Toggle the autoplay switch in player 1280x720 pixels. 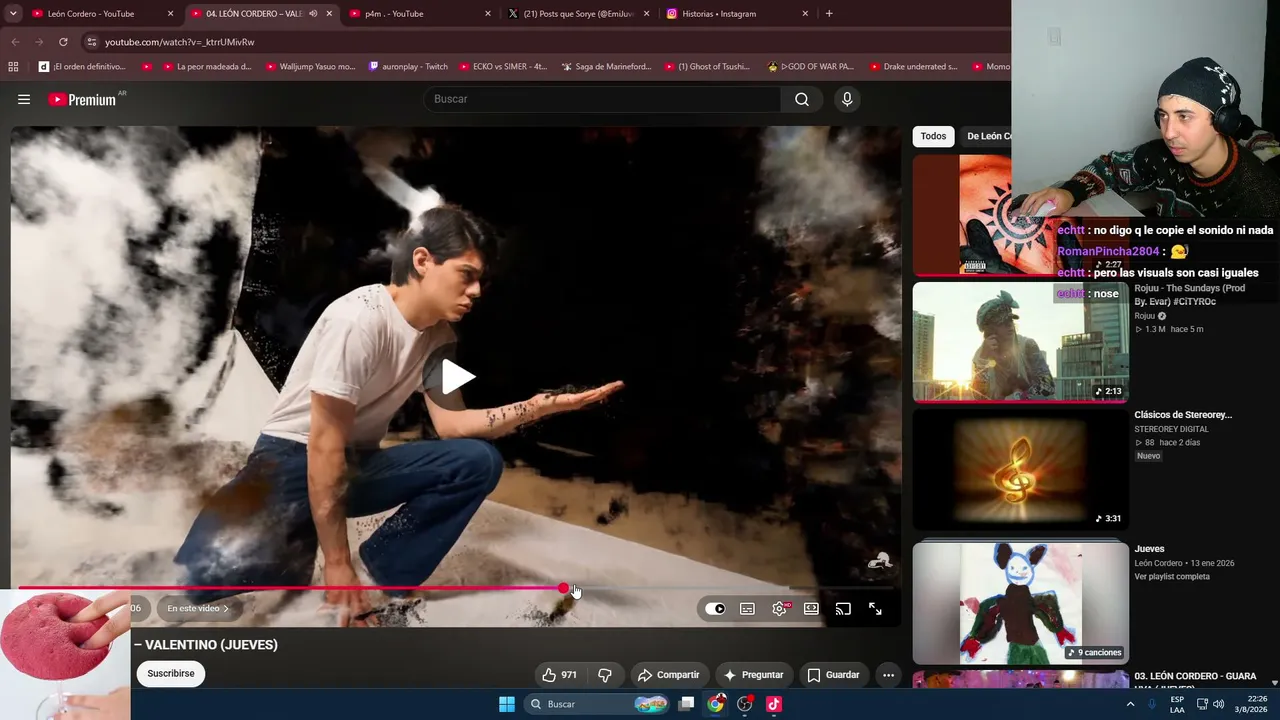click(715, 608)
